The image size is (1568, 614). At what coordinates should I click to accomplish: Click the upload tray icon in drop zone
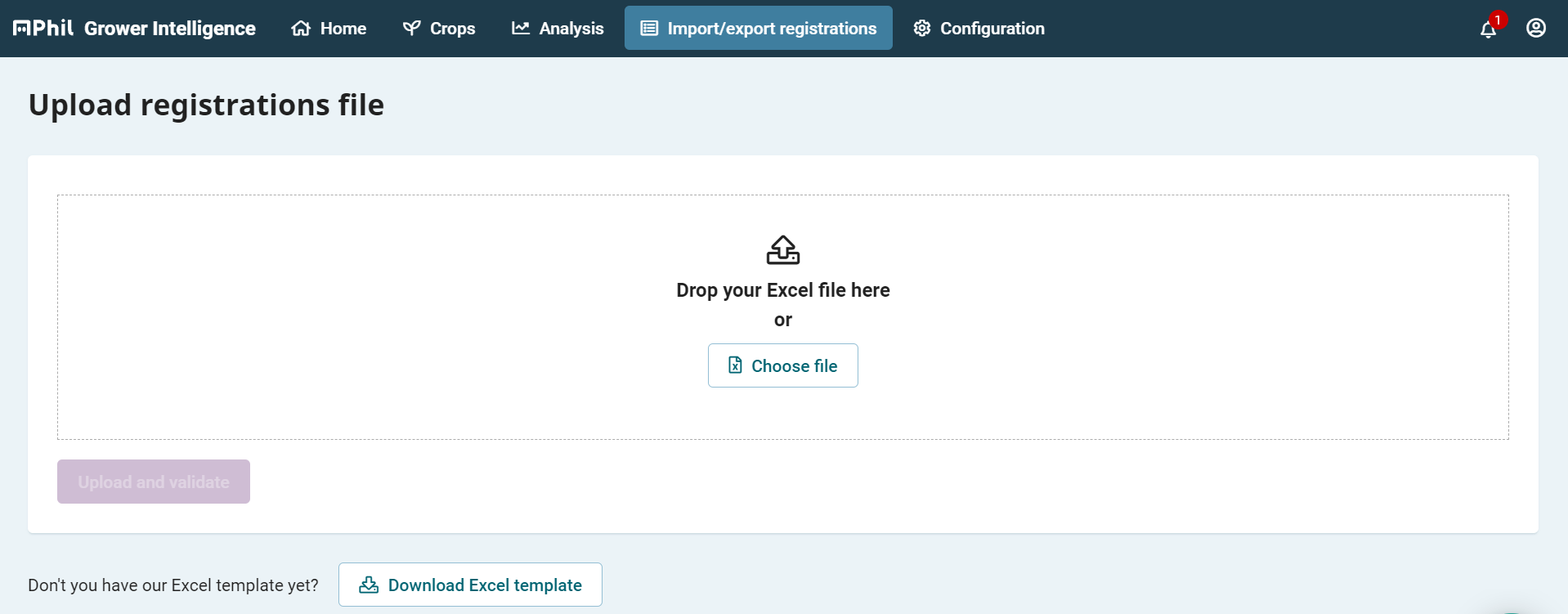pos(783,250)
